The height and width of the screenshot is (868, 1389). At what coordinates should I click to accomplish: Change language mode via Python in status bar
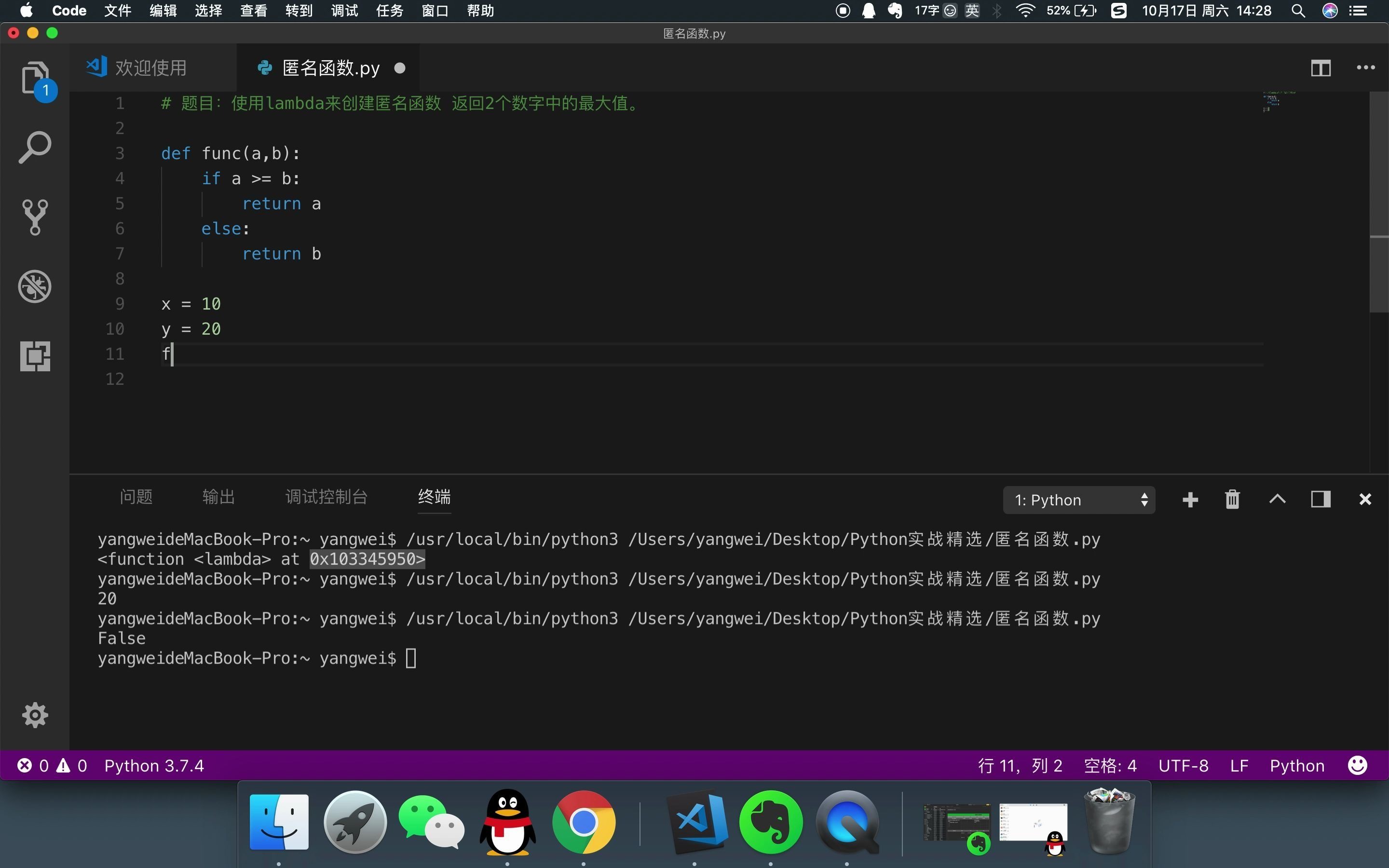[x=1296, y=766]
